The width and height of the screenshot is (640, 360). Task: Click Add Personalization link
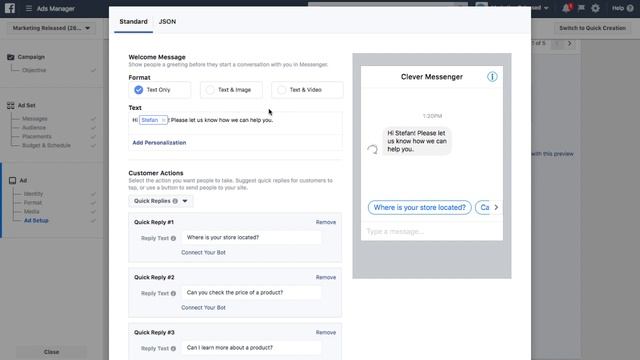click(159, 142)
